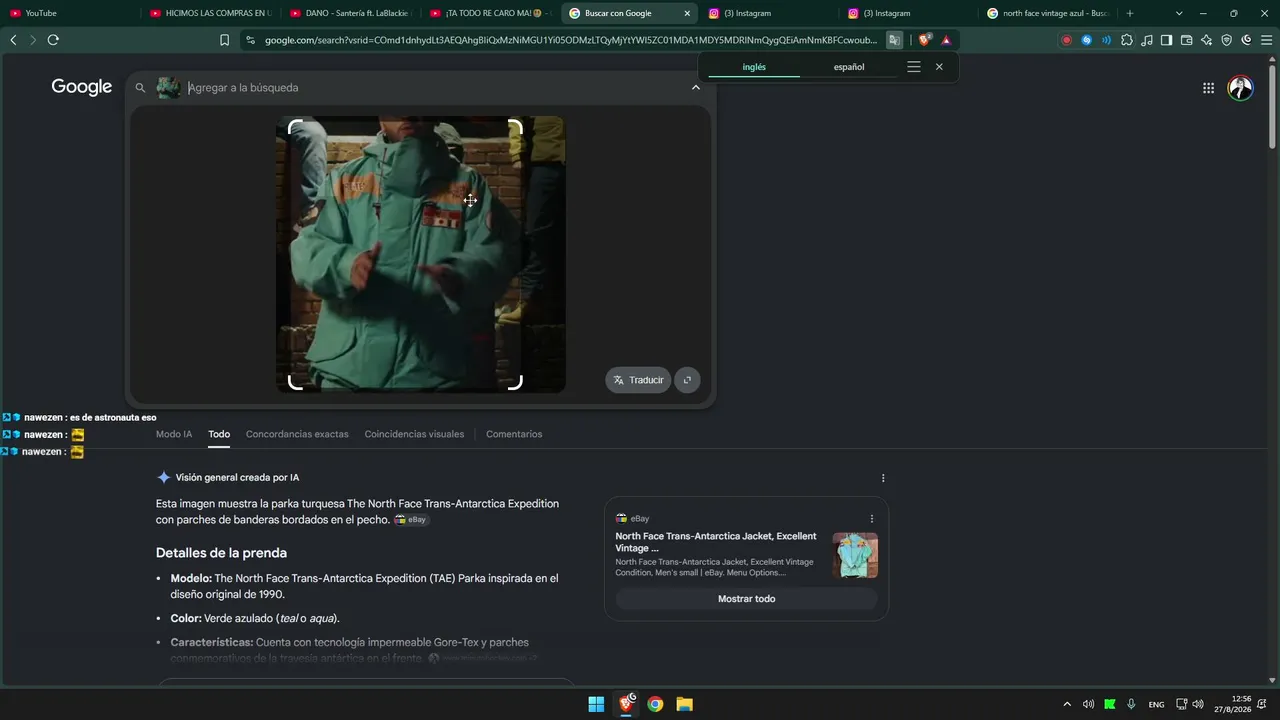Open File Explorer from taskbar

point(684,704)
